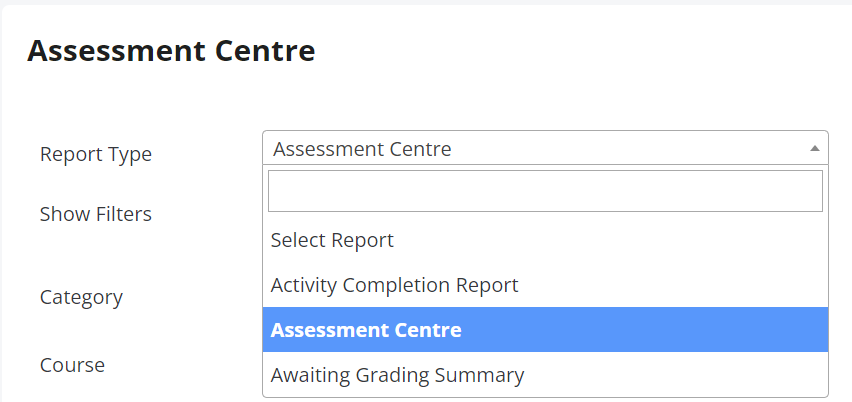Select the Activity Completion Report option

tap(545, 285)
